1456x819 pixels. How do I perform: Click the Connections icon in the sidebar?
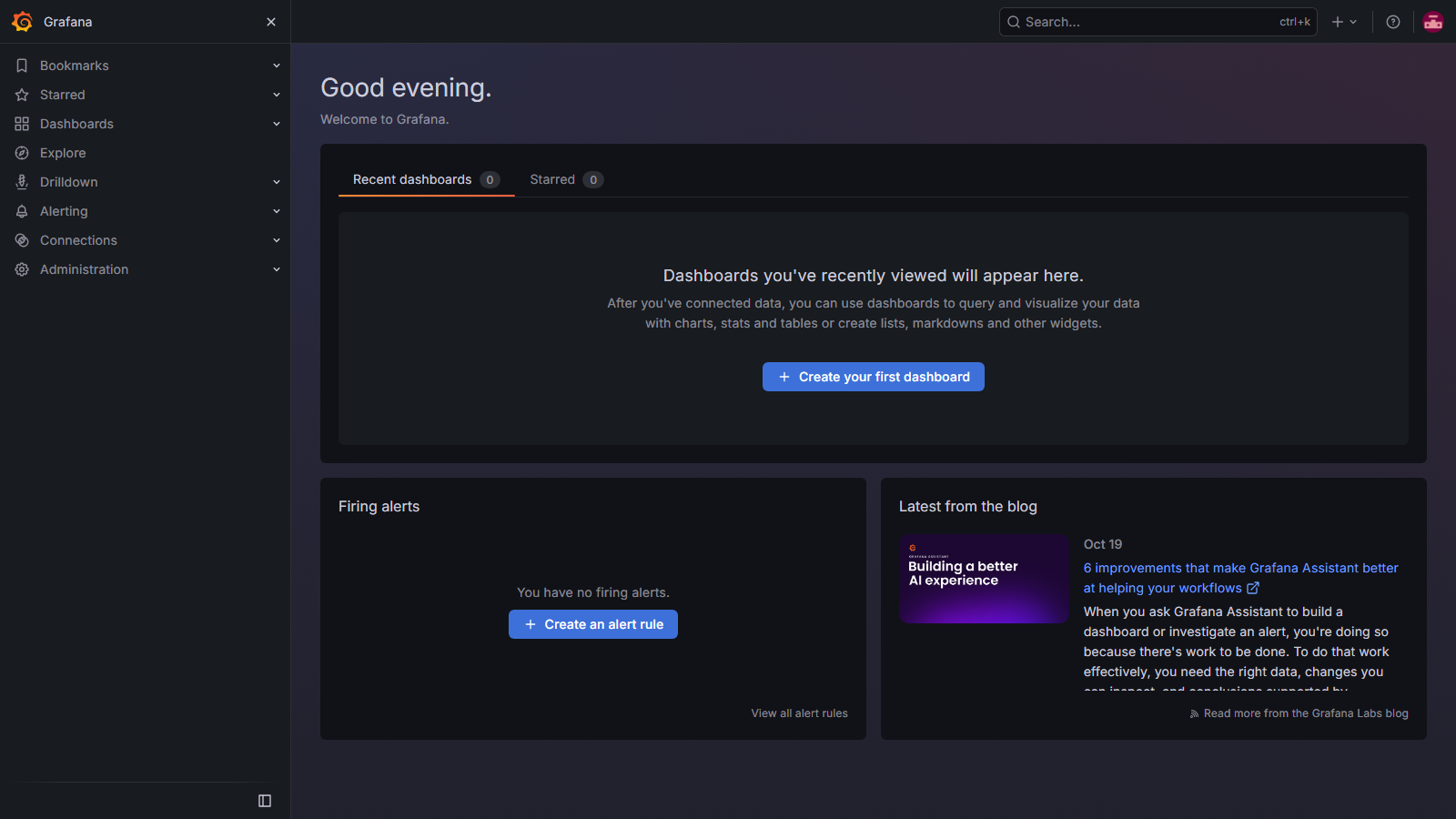tap(22, 240)
